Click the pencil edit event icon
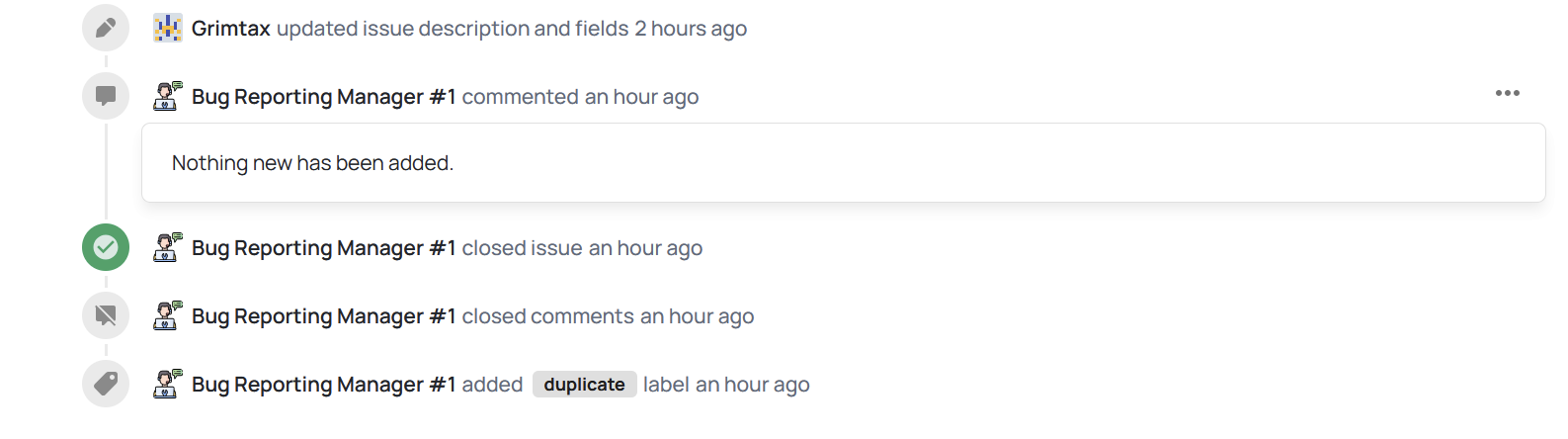The height and width of the screenshot is (439, 1568). pyautogui.click(x=106, y=28)
